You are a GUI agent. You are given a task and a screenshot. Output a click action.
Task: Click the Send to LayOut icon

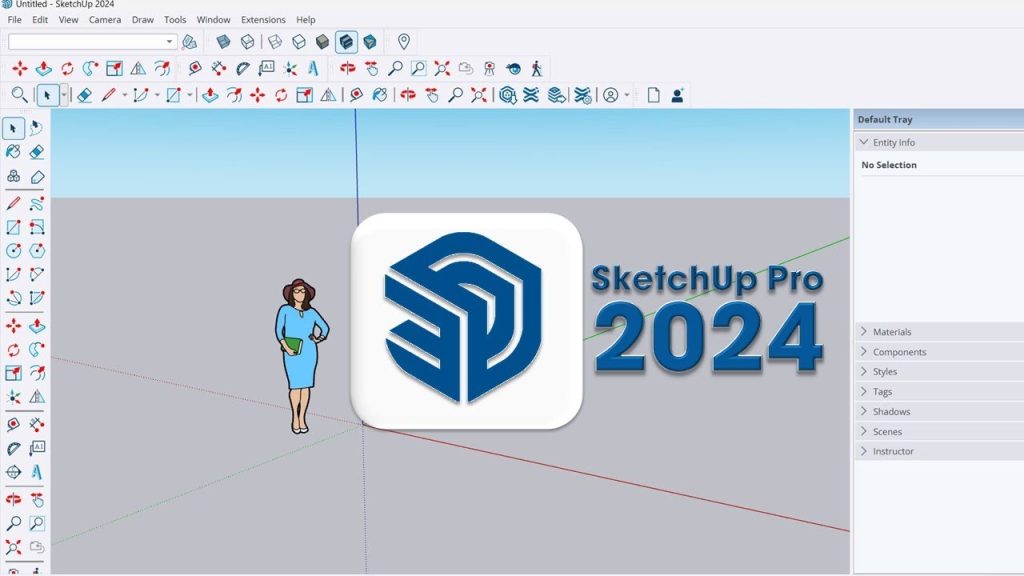(556, 95)
